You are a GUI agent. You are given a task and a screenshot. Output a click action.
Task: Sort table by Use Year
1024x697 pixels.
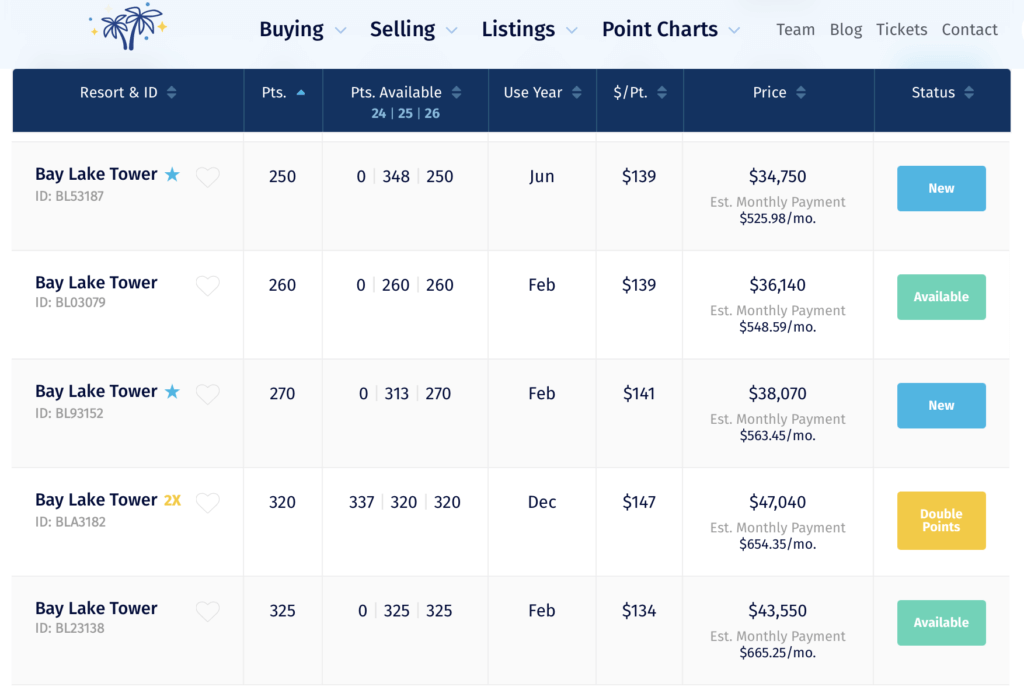click(576, 93)
